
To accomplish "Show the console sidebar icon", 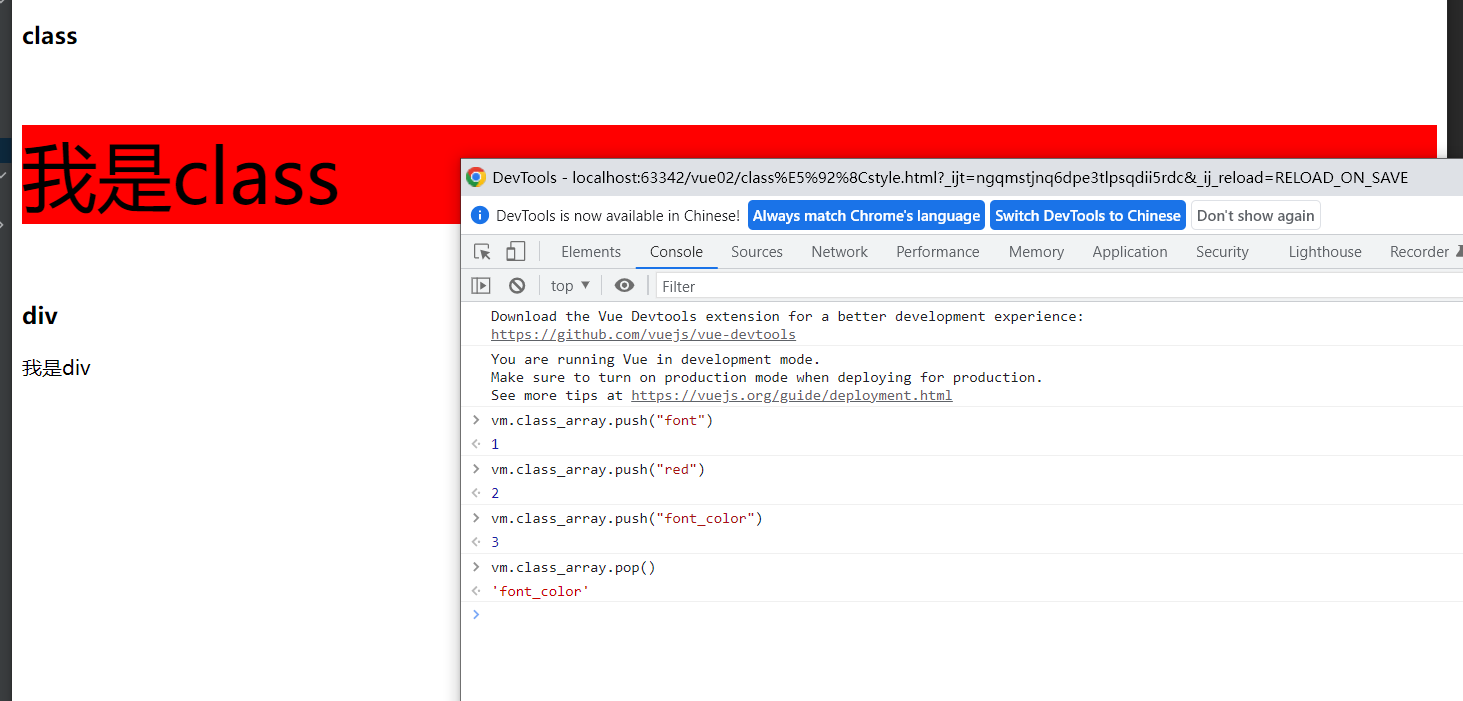I will click(x=481, y=286).
